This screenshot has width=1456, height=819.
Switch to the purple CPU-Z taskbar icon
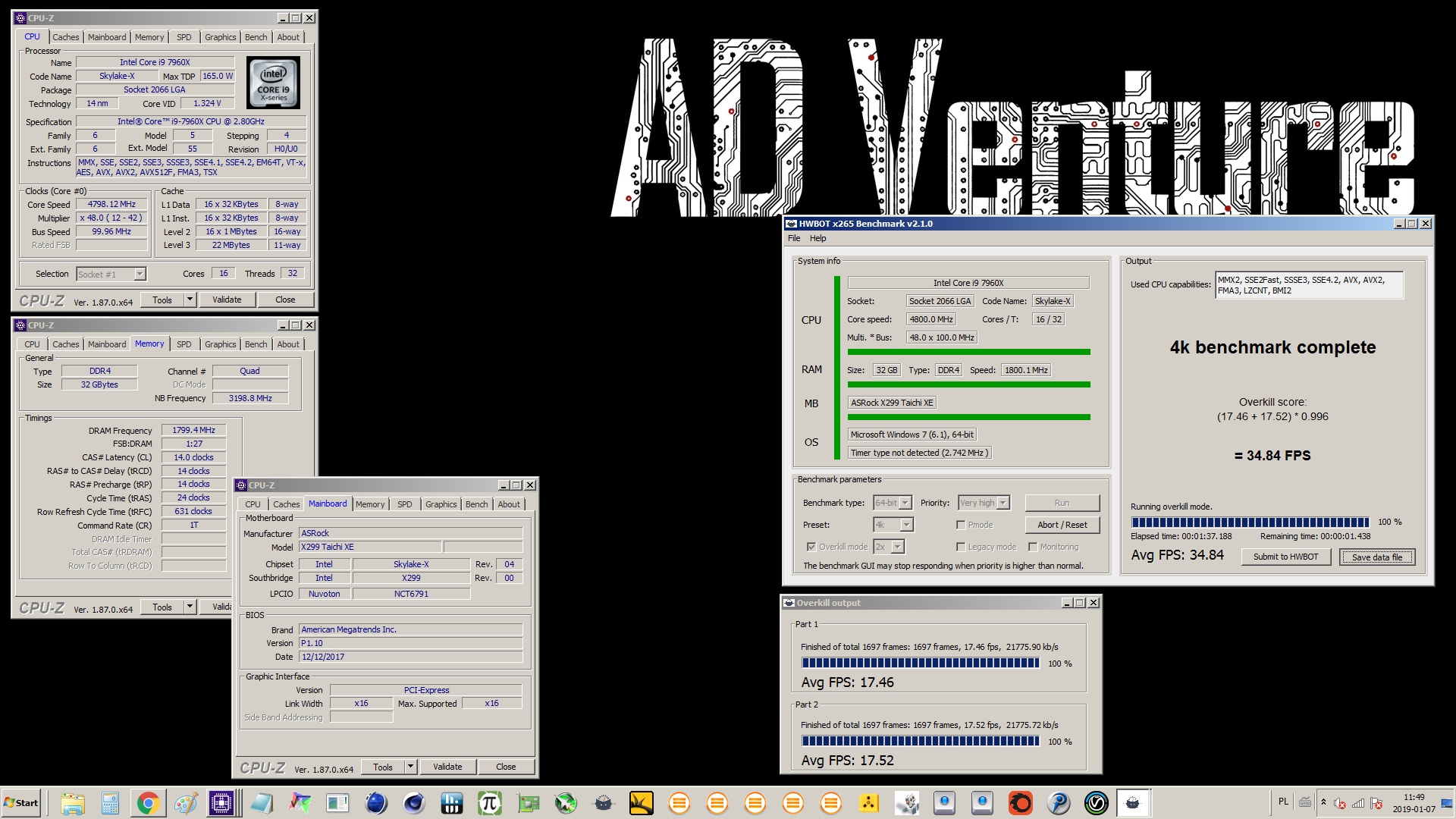click(x=222, y=803)
